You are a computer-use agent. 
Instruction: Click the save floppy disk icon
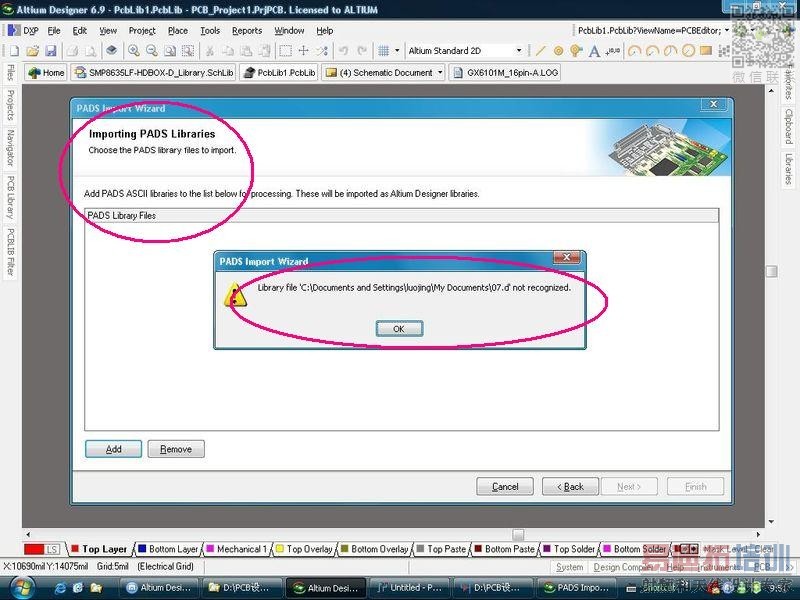(50, 51)
